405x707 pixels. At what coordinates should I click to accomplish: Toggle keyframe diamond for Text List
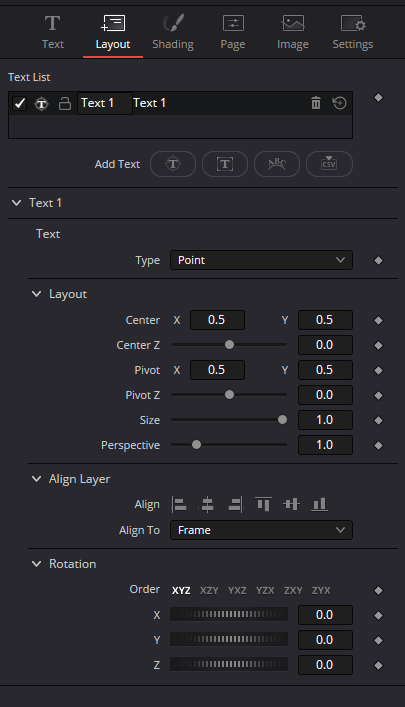click(378, 97)
